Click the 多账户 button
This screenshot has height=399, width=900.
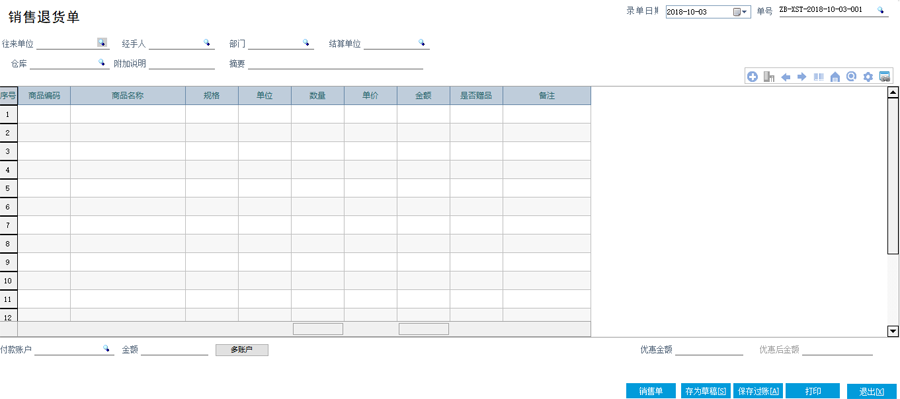242,350
